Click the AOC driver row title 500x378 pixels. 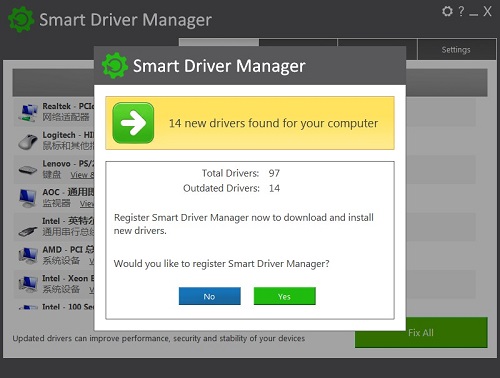(x=68, y=192)
